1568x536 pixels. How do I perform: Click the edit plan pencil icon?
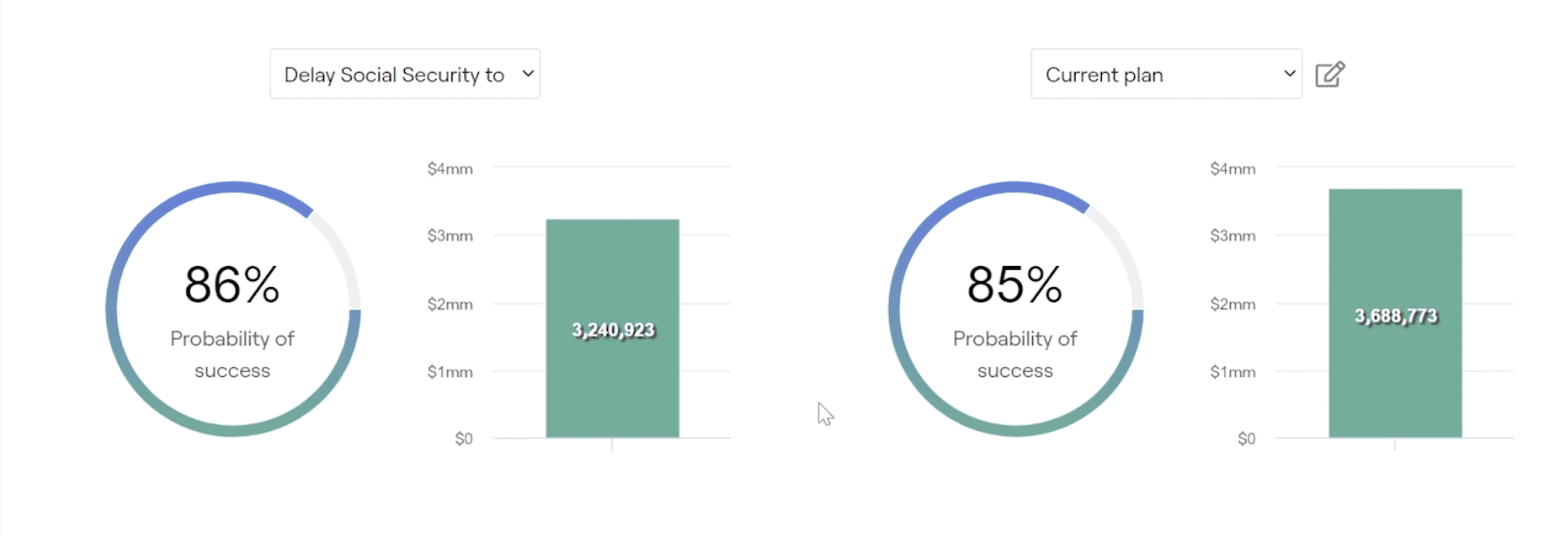pyautogui.click(x=1329, y=75)
